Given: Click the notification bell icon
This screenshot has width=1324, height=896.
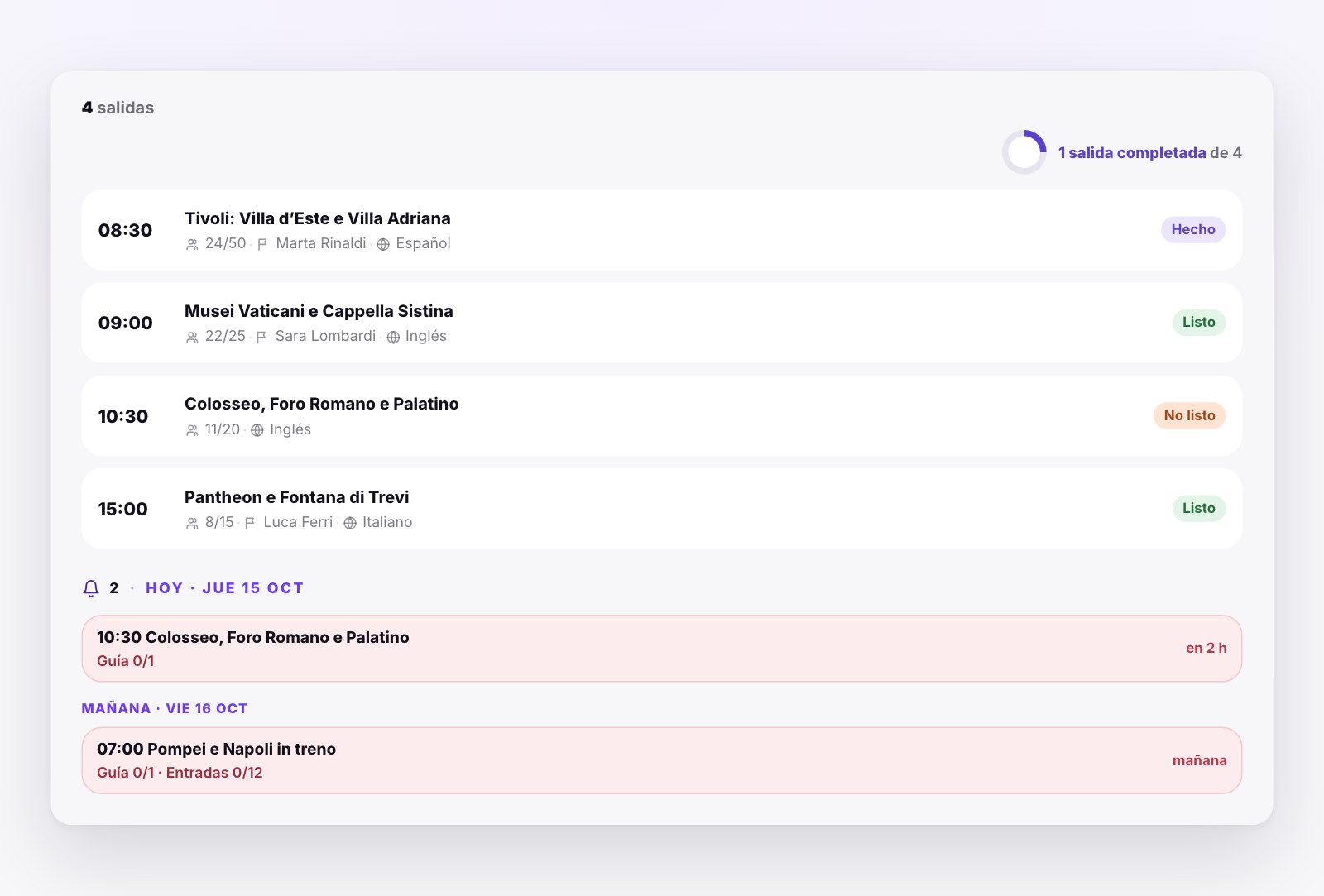Looking at the screenshot, I should pos(91,588).
